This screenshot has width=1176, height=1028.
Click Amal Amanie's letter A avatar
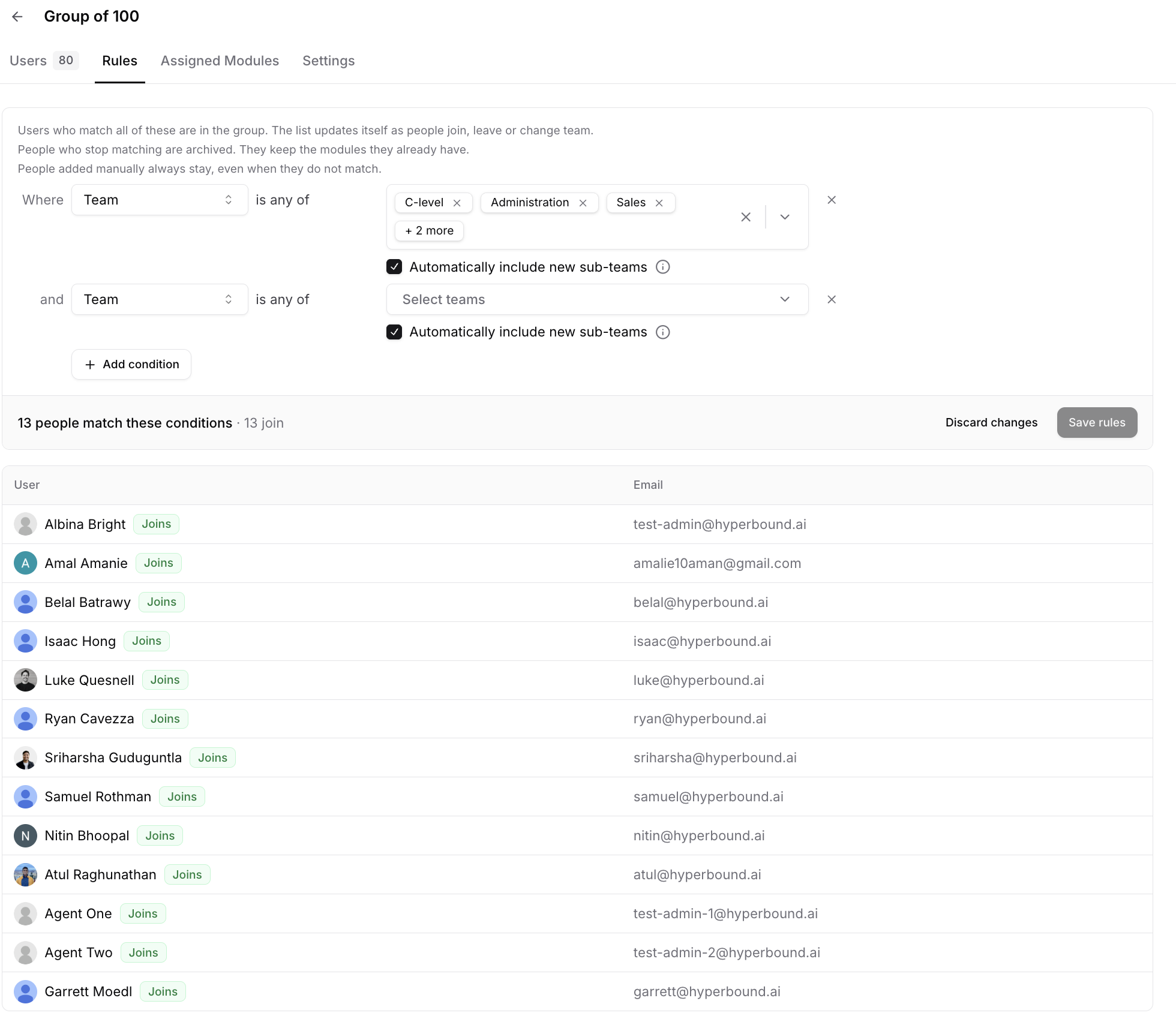[25, 563]
